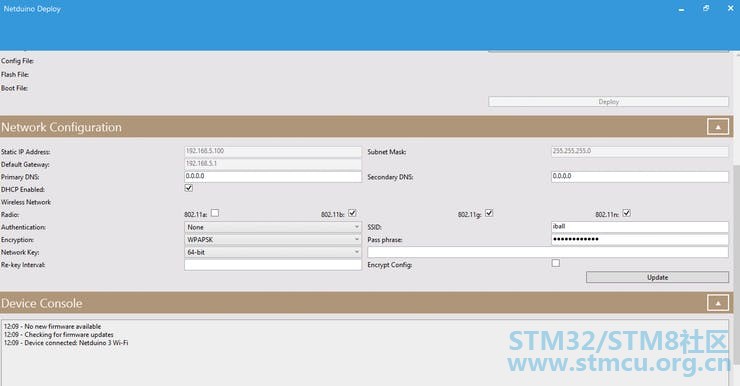The width and height of the screenshot is (740, 386).
Task: Click the Pass phrase field
Action: [x=639, y=239]
